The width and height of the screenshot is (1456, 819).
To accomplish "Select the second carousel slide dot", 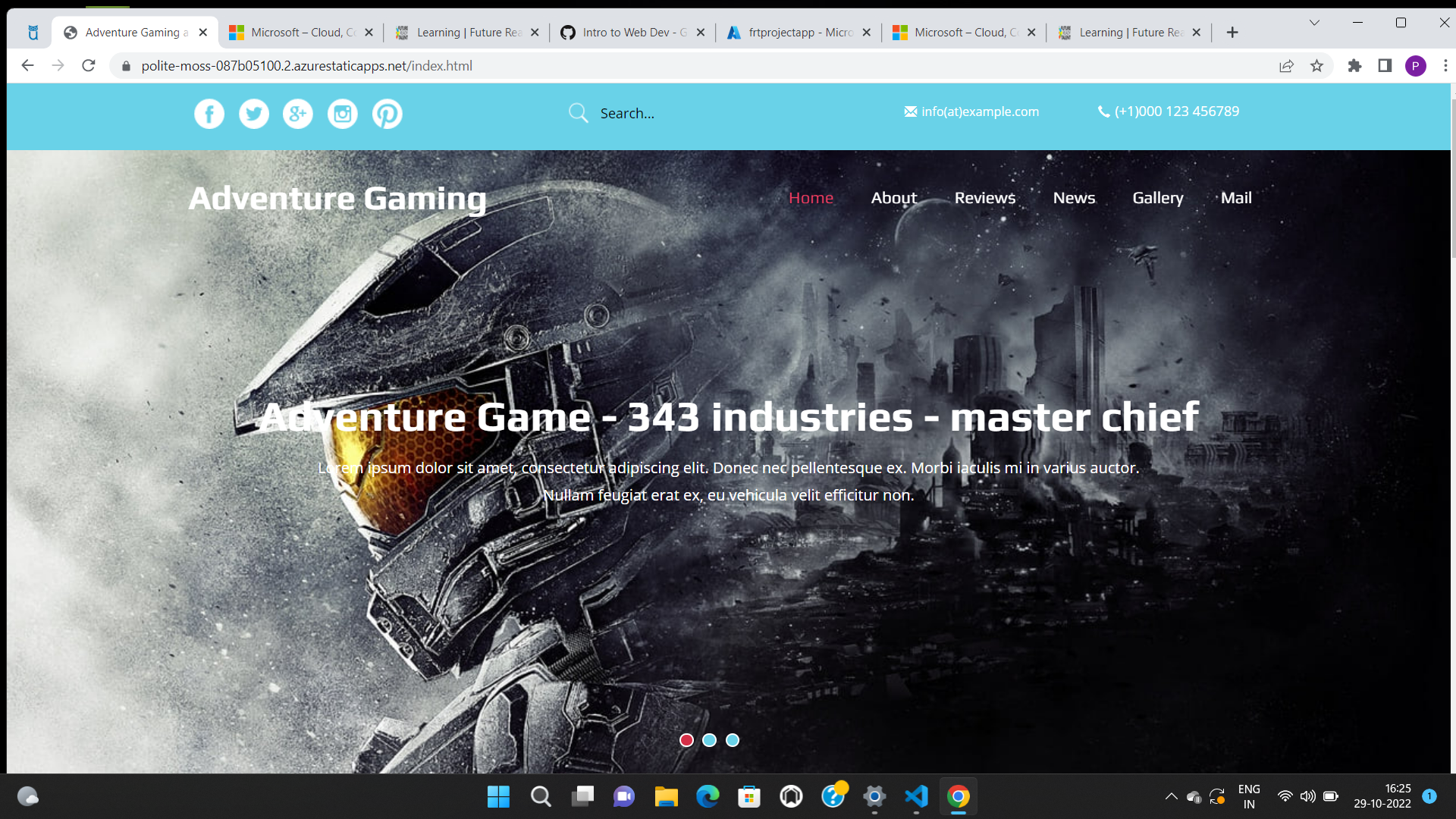I will [x=709, y=740].
